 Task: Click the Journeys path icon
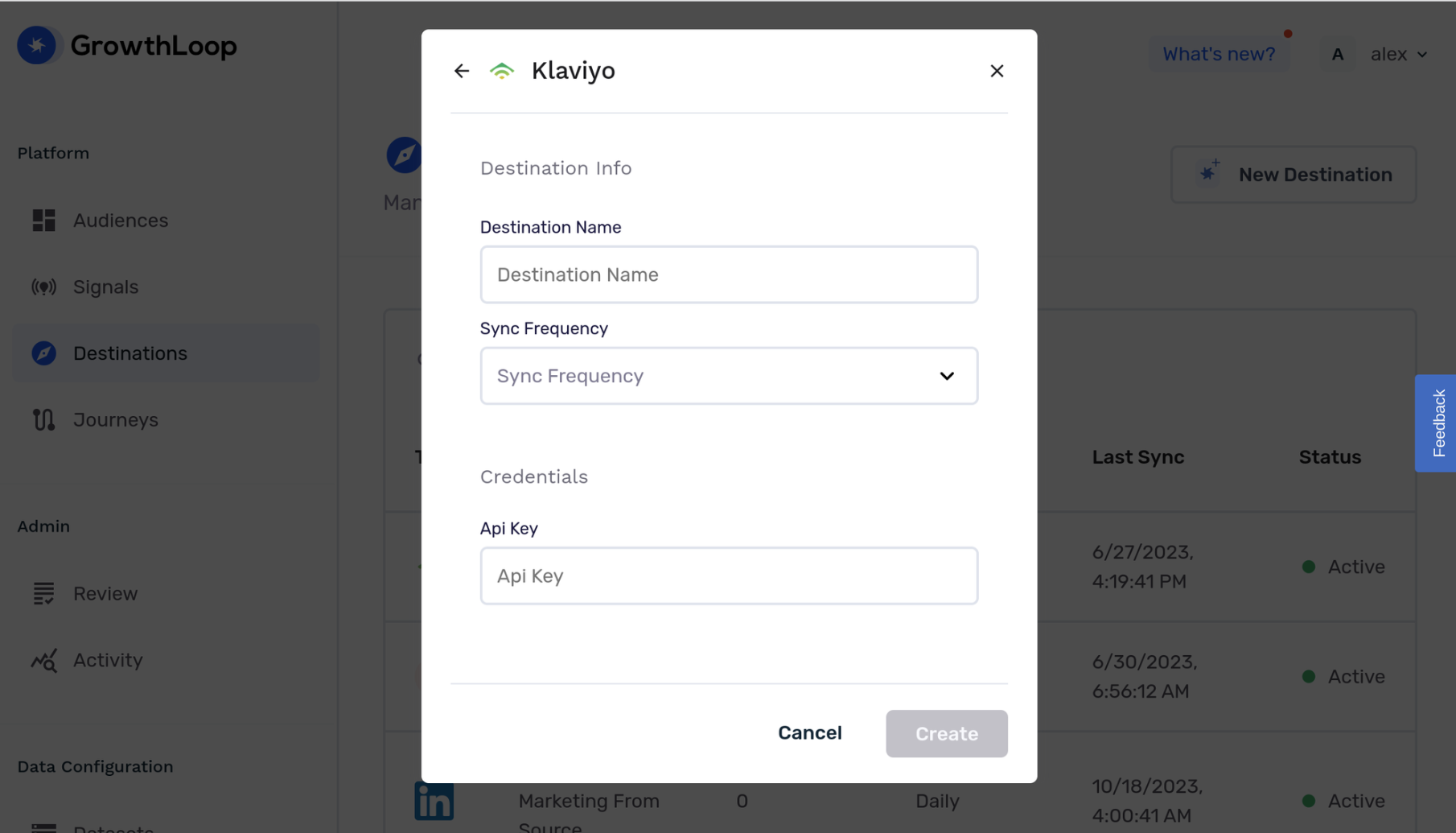43,419
